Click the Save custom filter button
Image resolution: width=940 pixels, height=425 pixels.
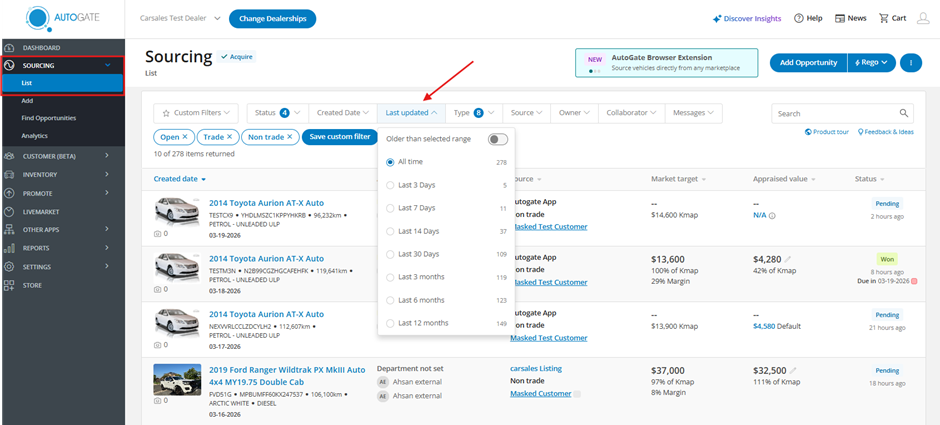[x=340, y=136]
